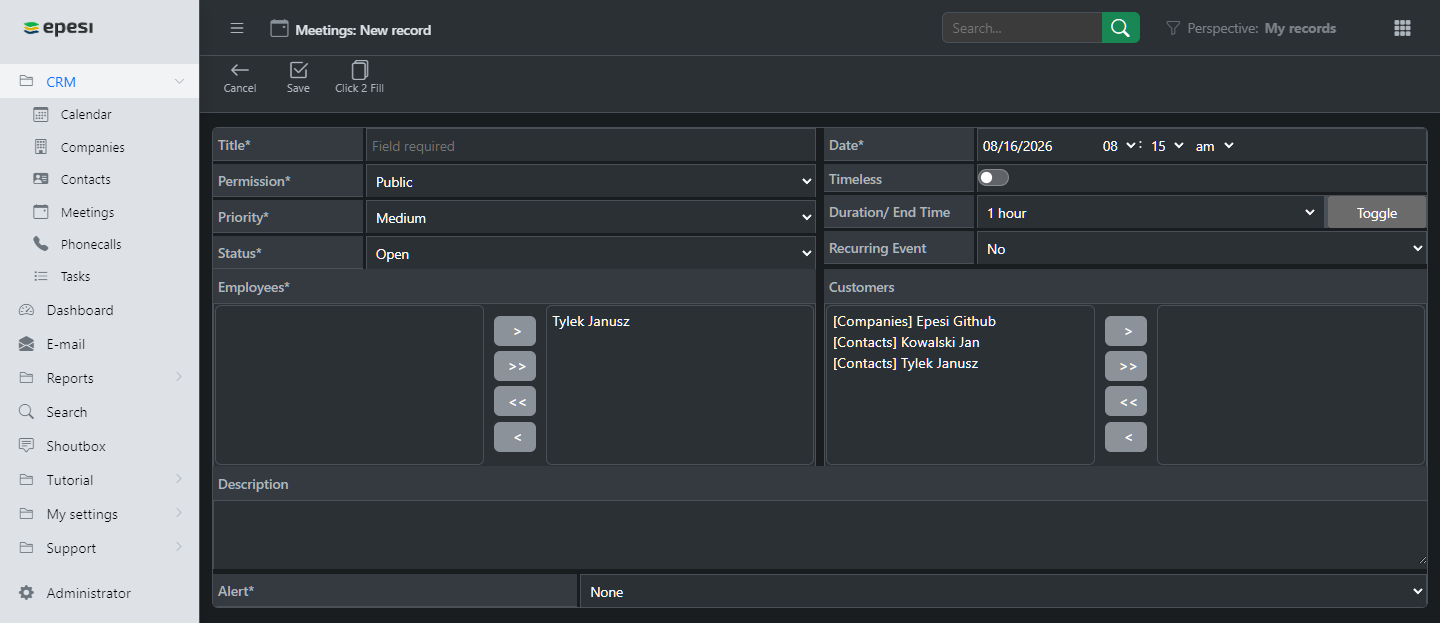The width and height of the screenshot is (1440, 623).
Task: Enable the Timeless toggle switch
Action: tap(993, 178)
